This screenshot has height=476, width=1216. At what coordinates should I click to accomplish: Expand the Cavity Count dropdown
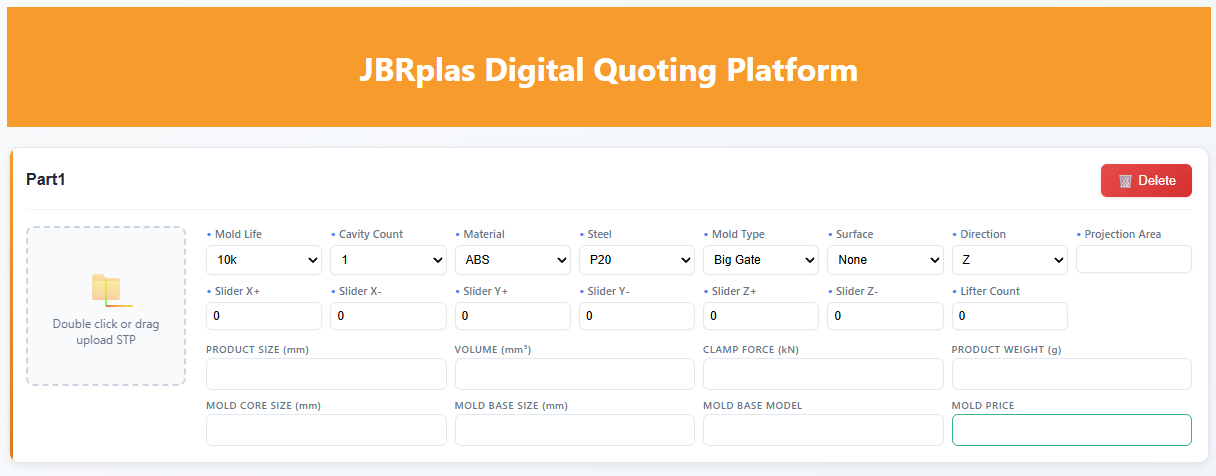(x=388, y=260)
